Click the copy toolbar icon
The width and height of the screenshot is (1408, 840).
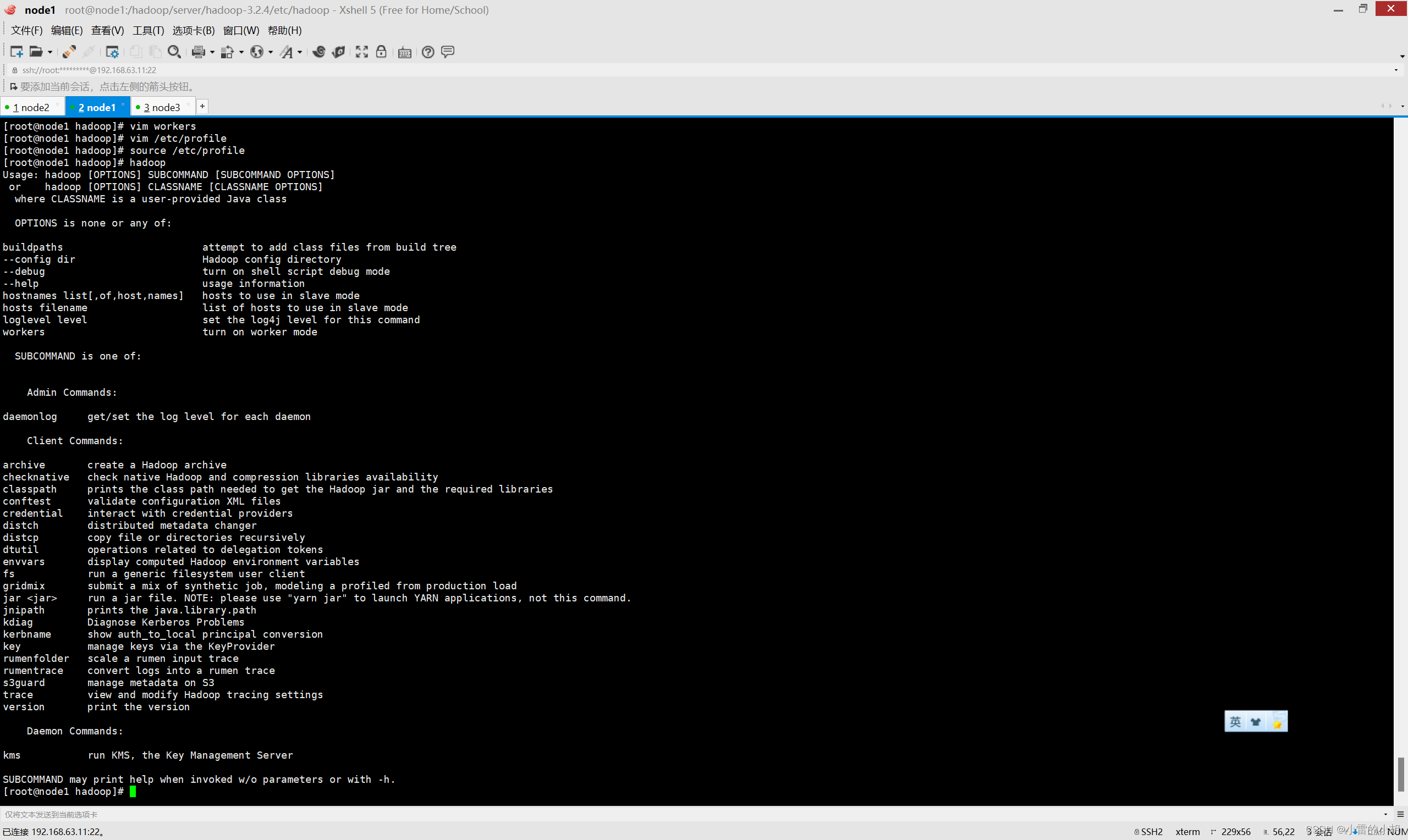(x=136, y=52)
